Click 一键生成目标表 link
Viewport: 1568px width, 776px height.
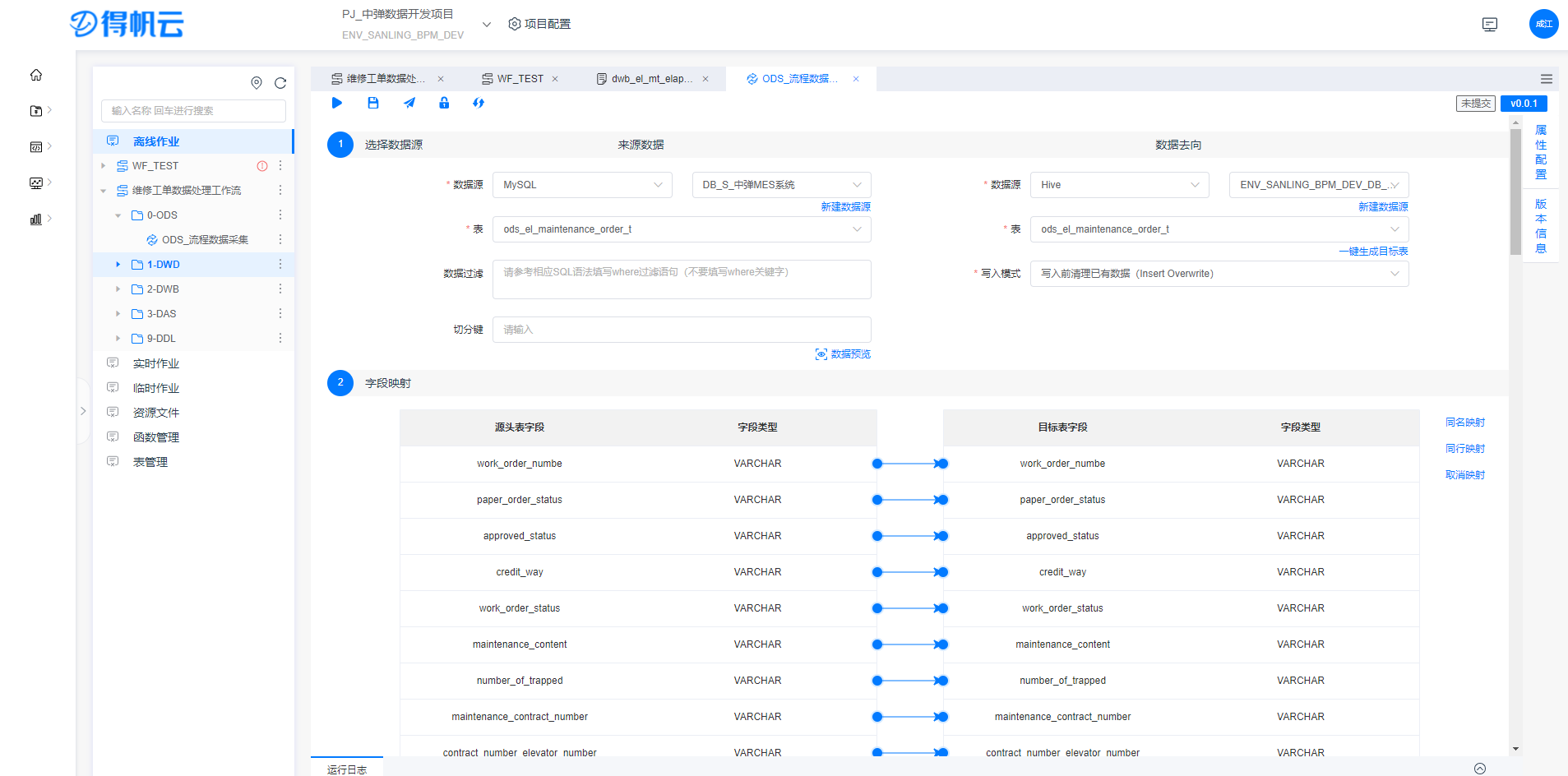(x=1373, y=252)
